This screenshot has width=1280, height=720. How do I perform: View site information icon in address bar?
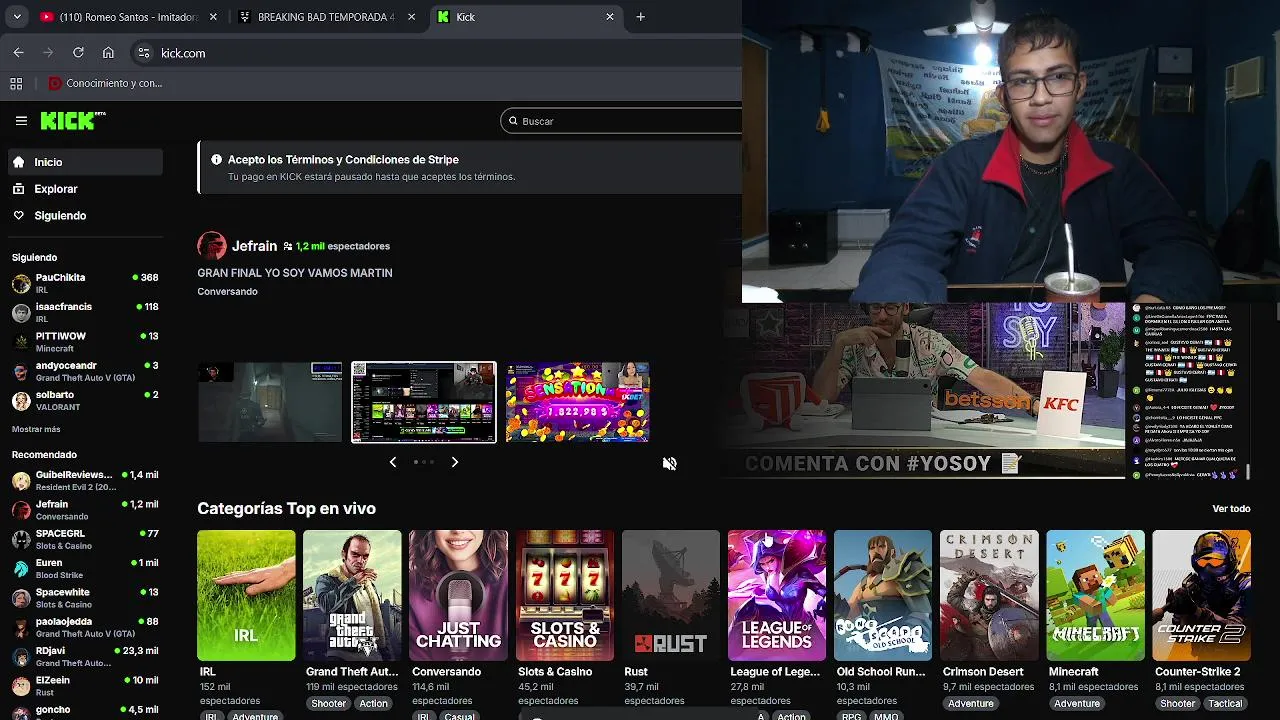[144, 53]
